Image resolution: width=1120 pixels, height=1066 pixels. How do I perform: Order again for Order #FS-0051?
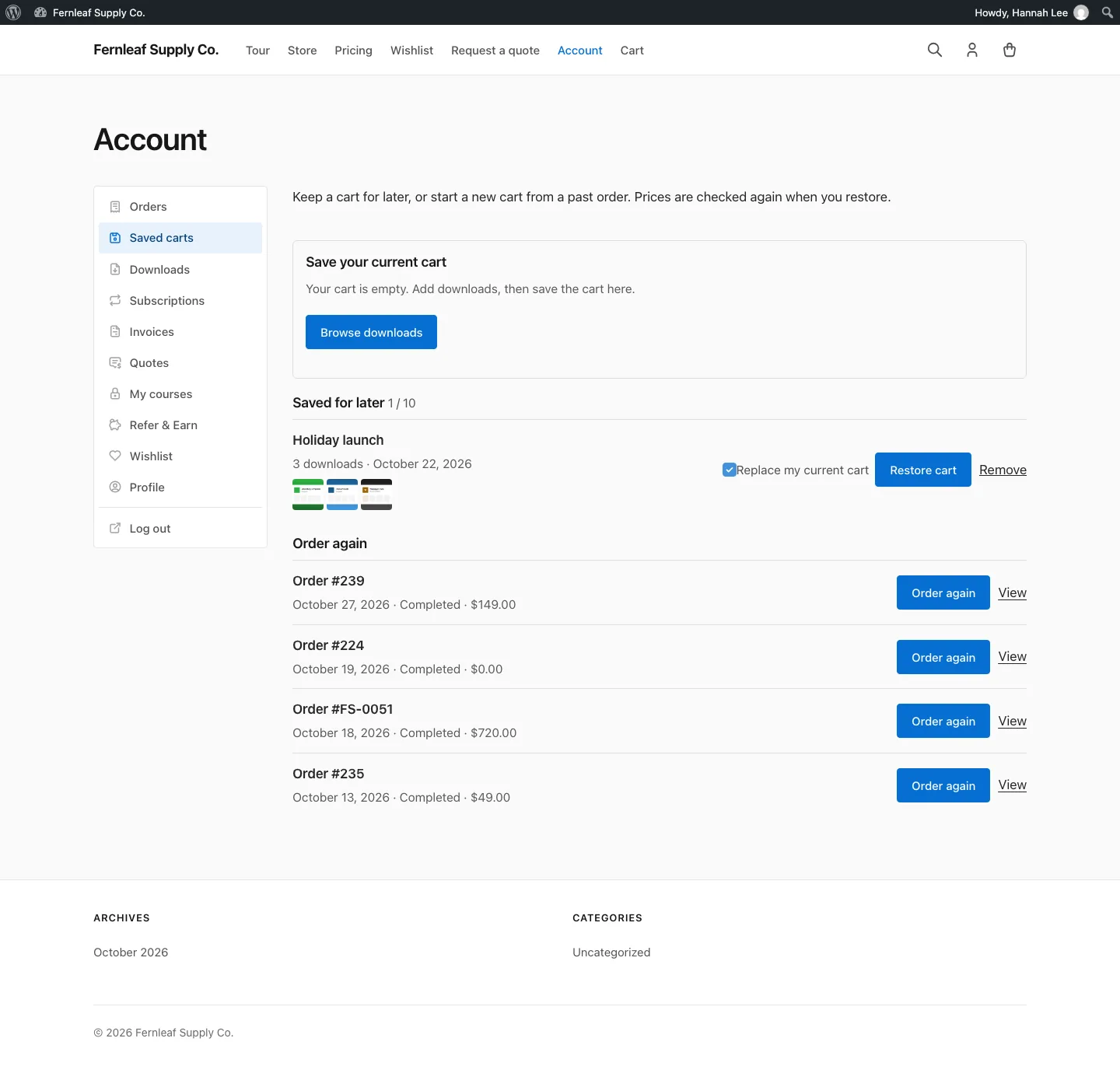(943, 721)
